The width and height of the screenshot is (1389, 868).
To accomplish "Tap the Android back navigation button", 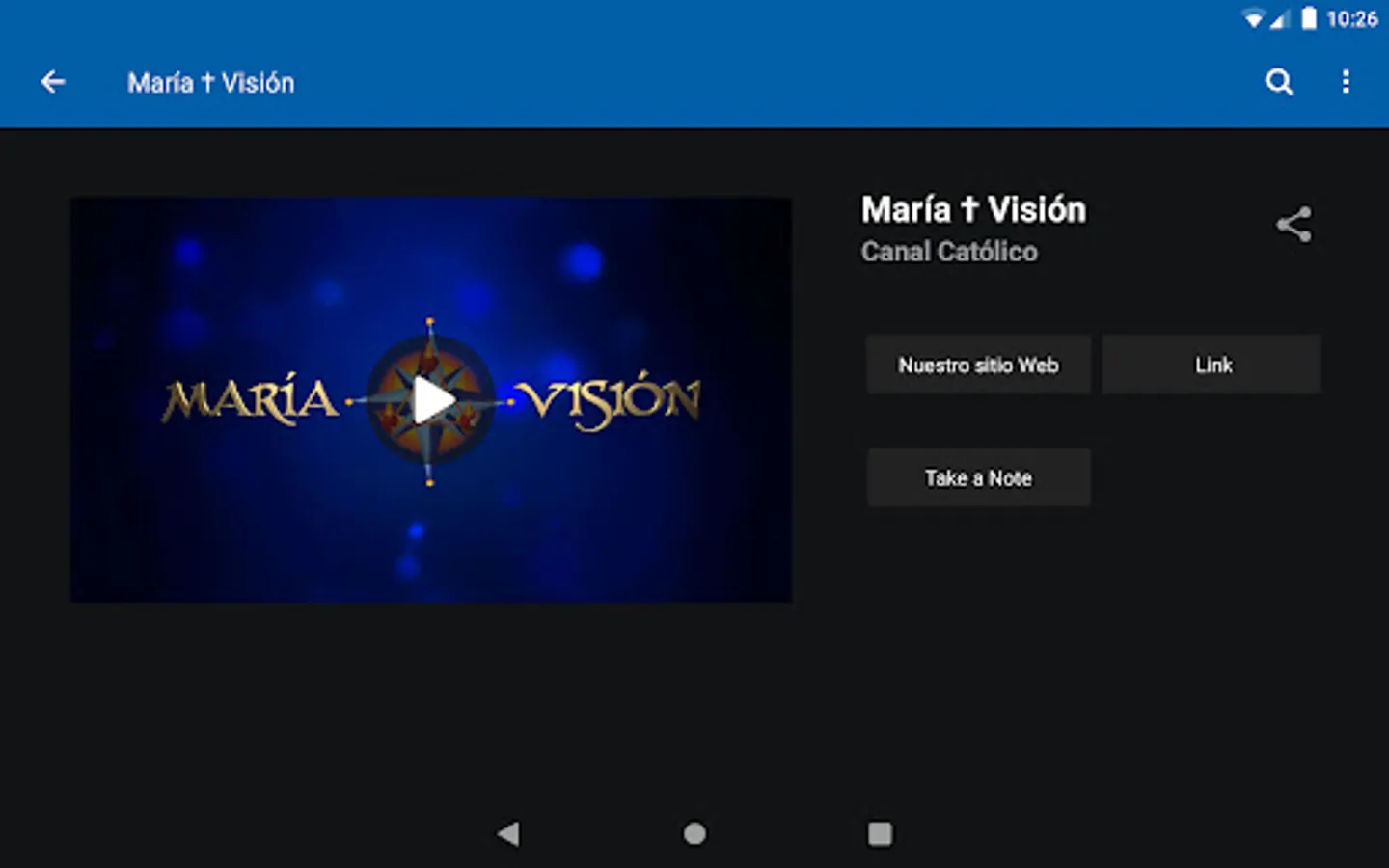I will point(508,833).
